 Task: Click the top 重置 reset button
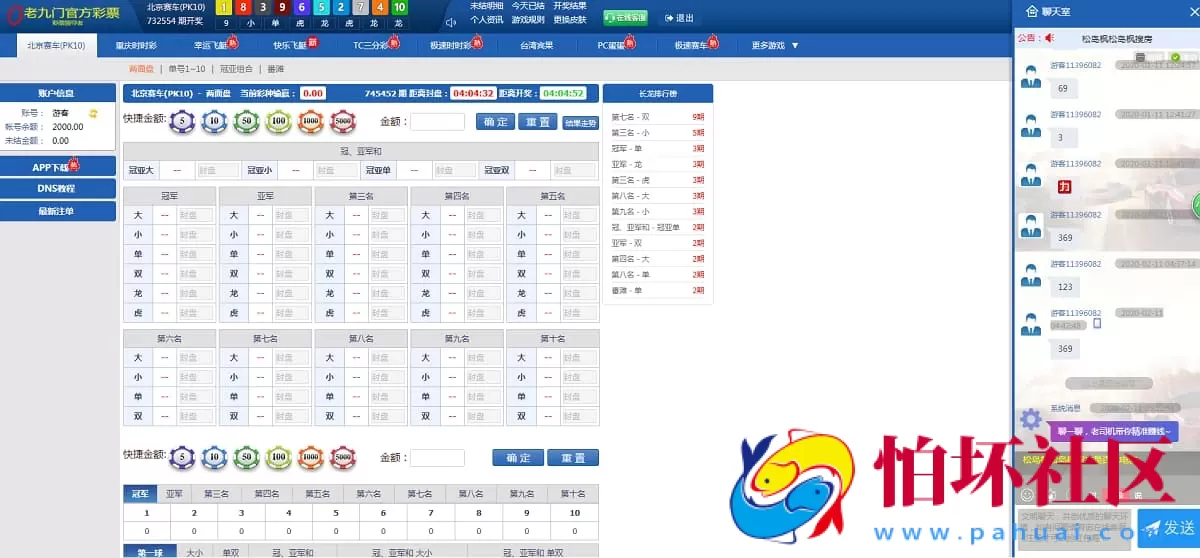538,122
